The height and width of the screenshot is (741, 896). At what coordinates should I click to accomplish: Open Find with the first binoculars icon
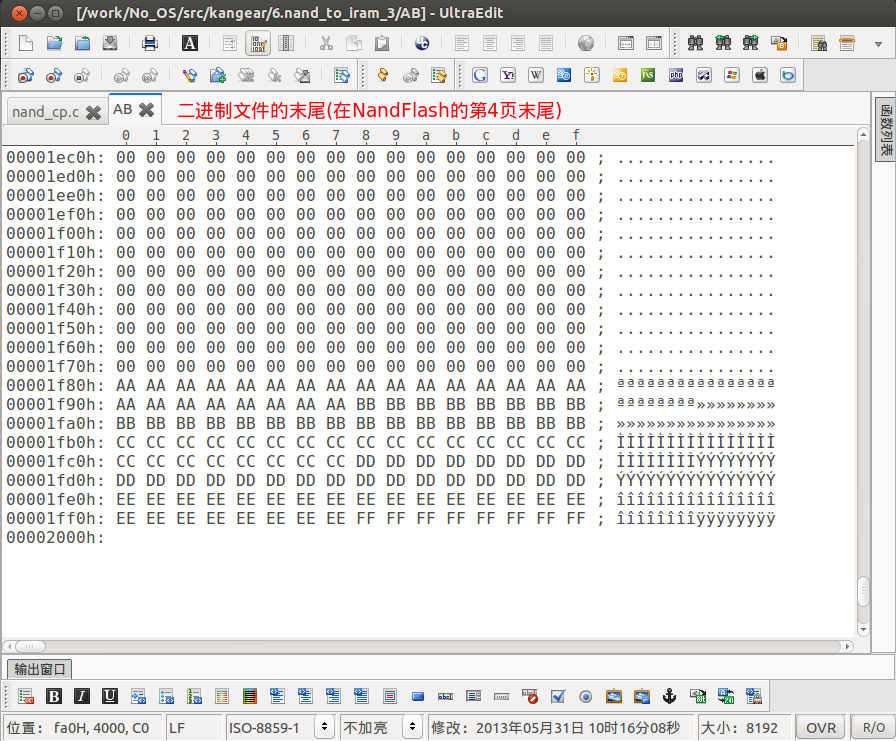695,43
